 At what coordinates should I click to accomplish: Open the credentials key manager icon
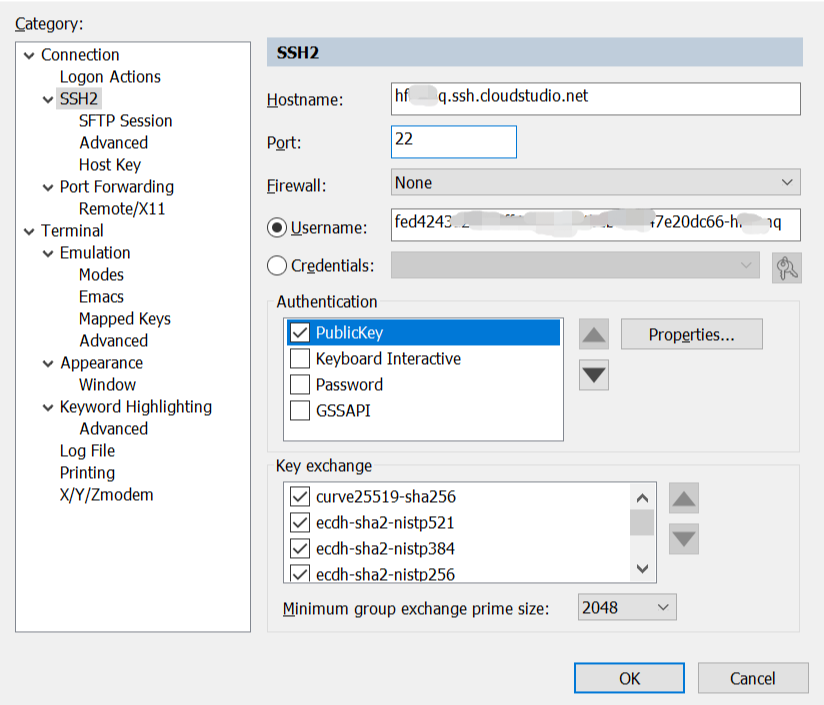pyautogui.click(x=786, y=268)
